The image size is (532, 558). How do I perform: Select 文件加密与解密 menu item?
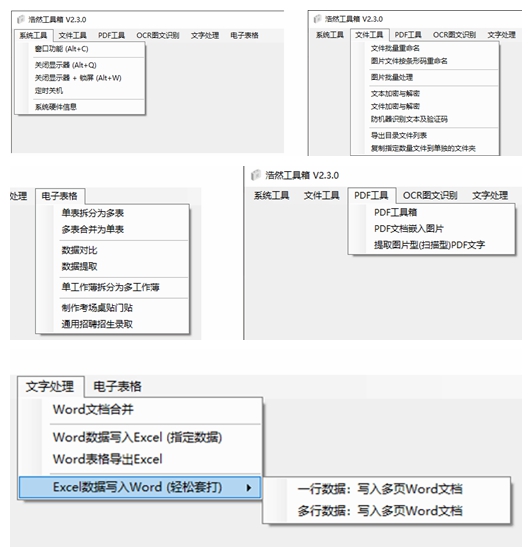tap(395, 106)
